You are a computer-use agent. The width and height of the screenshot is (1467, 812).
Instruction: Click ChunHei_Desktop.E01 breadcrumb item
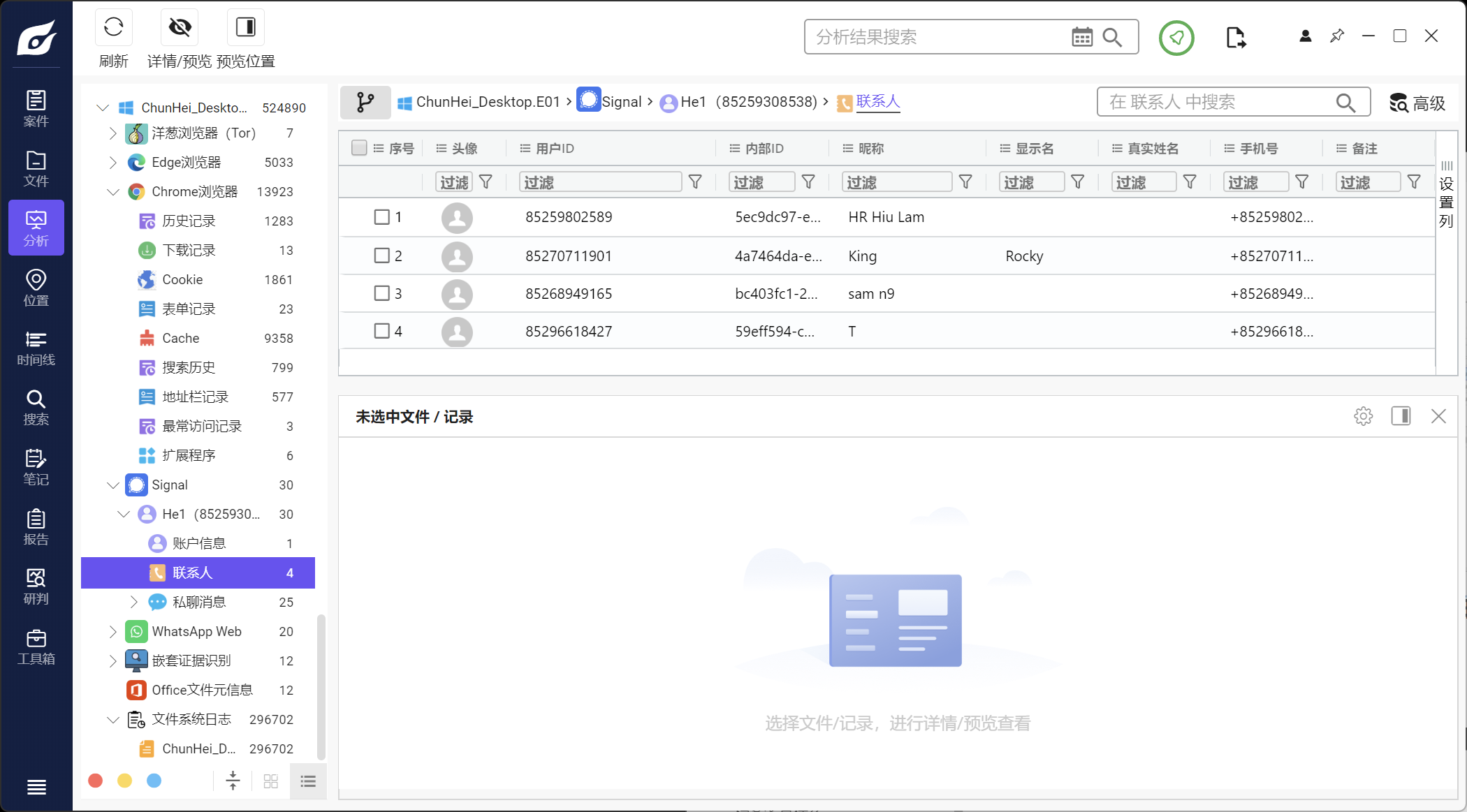click(x=479, y=102)
